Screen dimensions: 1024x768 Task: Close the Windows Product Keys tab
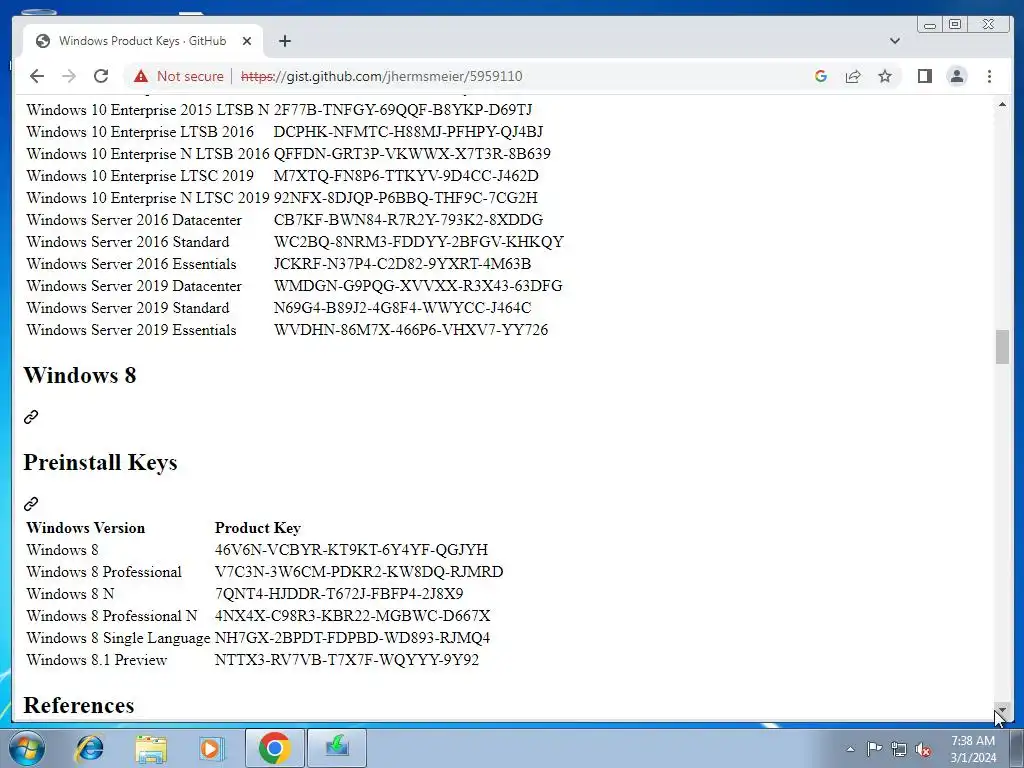click(x=247, y=41)
